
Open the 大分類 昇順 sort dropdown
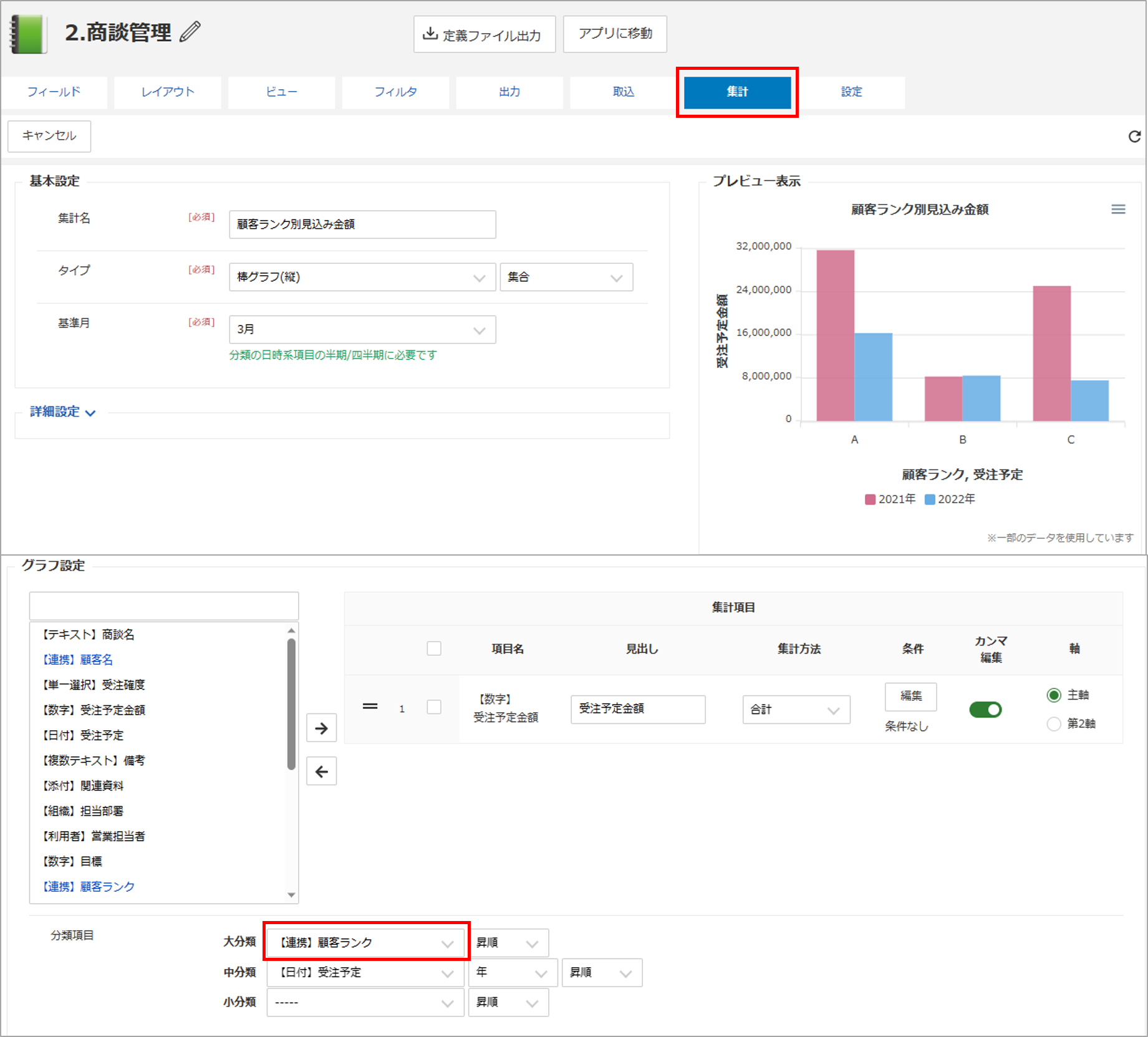[508, 943]
